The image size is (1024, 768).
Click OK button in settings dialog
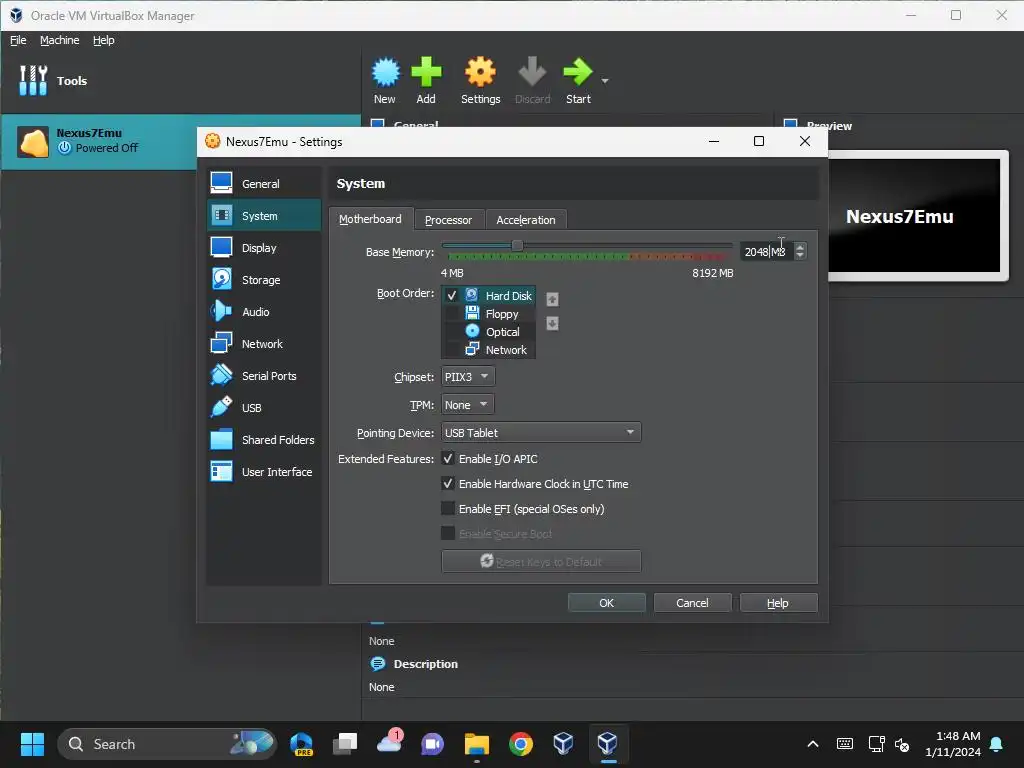(x=607, y=603)
